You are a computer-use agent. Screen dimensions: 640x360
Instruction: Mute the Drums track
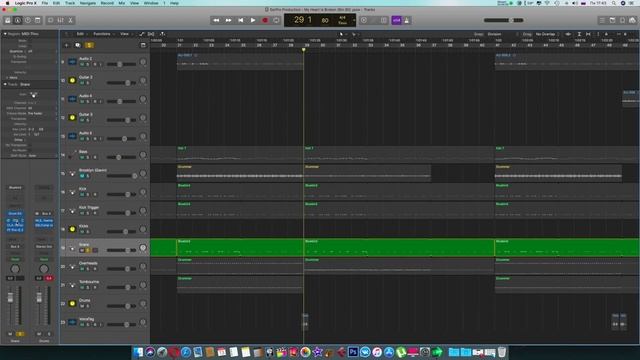82,306
